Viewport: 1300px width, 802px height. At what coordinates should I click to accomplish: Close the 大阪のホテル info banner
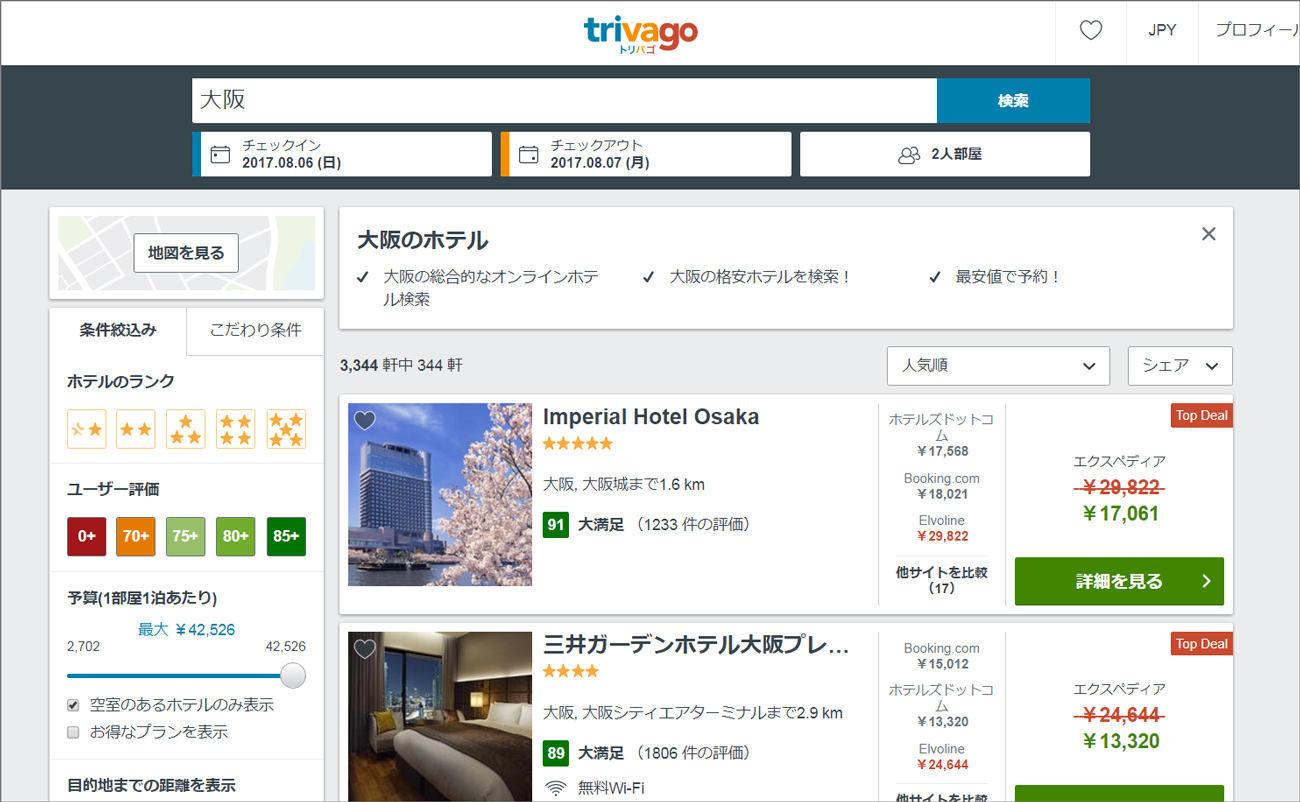coord(1209,234)
